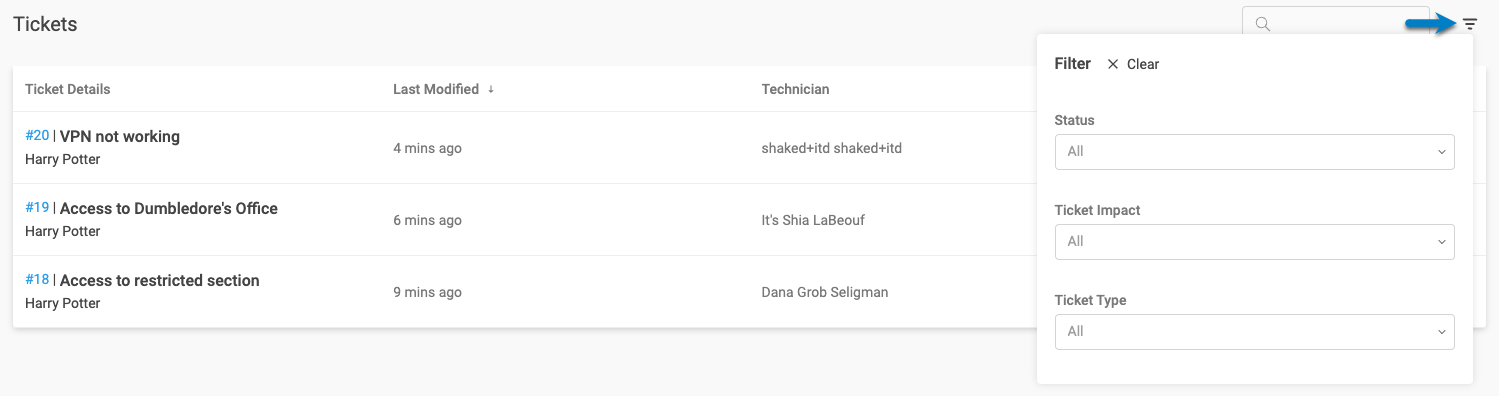Expand the Status dropdown
This screenshot has height=396, width=1499.
[x=1254, y=152]
